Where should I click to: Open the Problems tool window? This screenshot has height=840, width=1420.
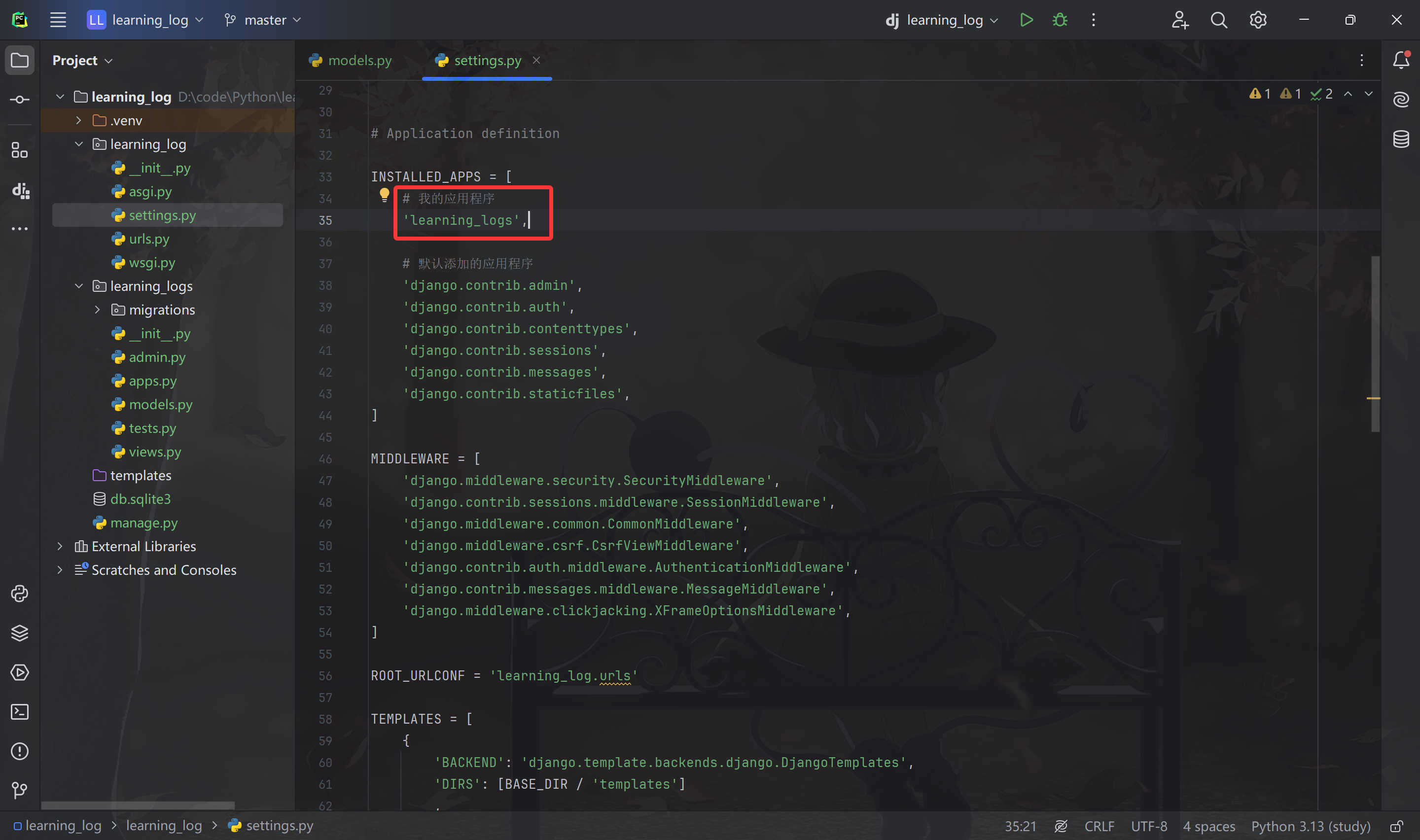(20, 751)
